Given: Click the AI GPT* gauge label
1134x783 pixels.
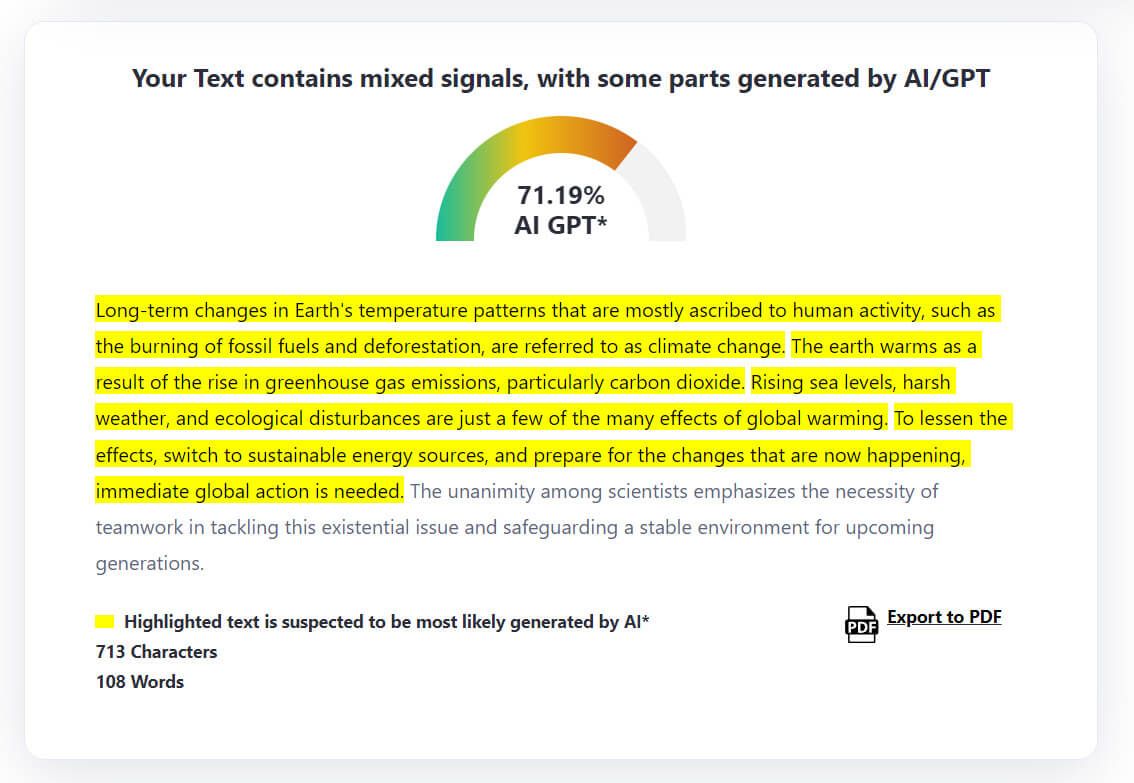Looking at the screenshot, I should click(x=560, y=226).
